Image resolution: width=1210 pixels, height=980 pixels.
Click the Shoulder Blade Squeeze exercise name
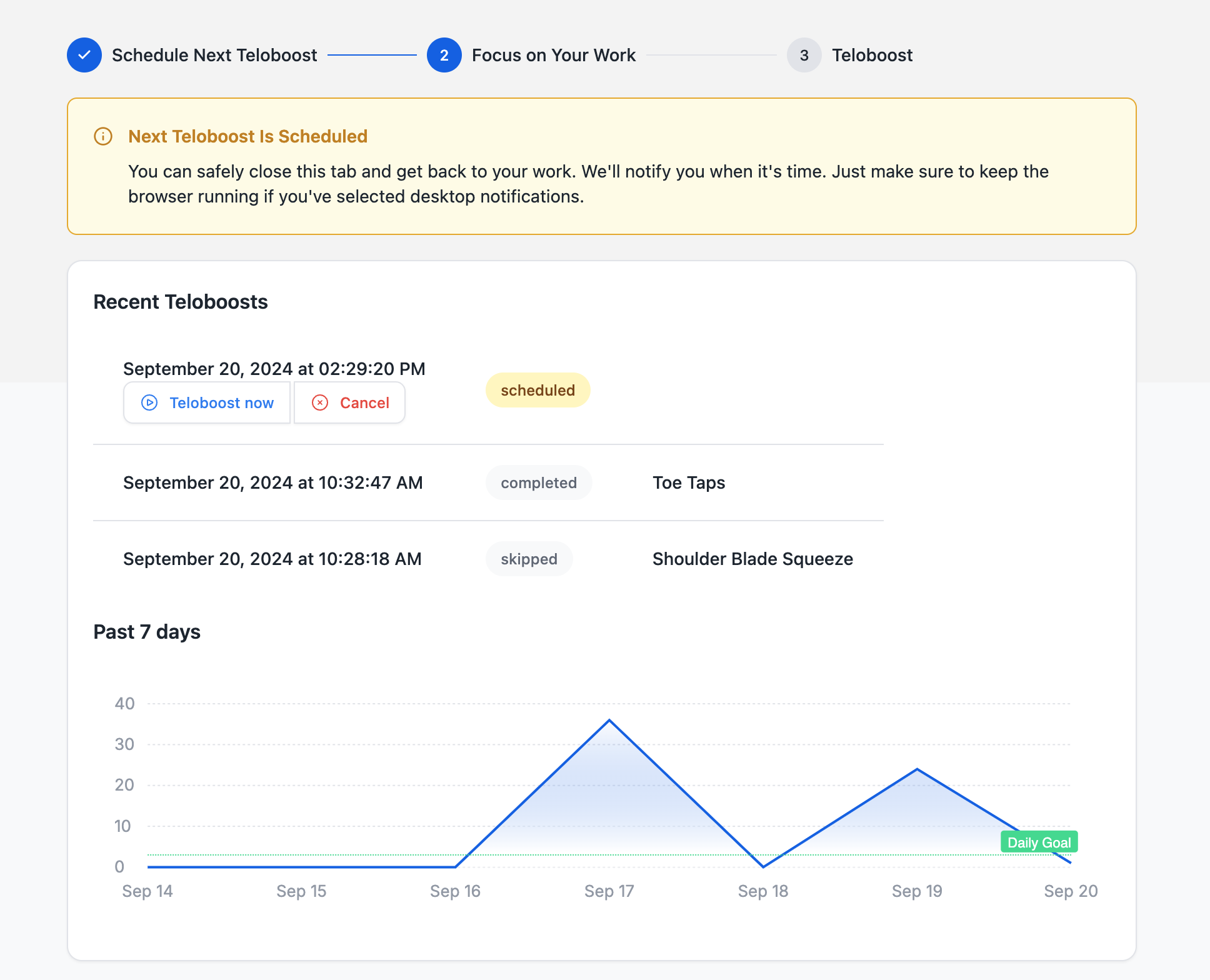(x=752, y=559)
